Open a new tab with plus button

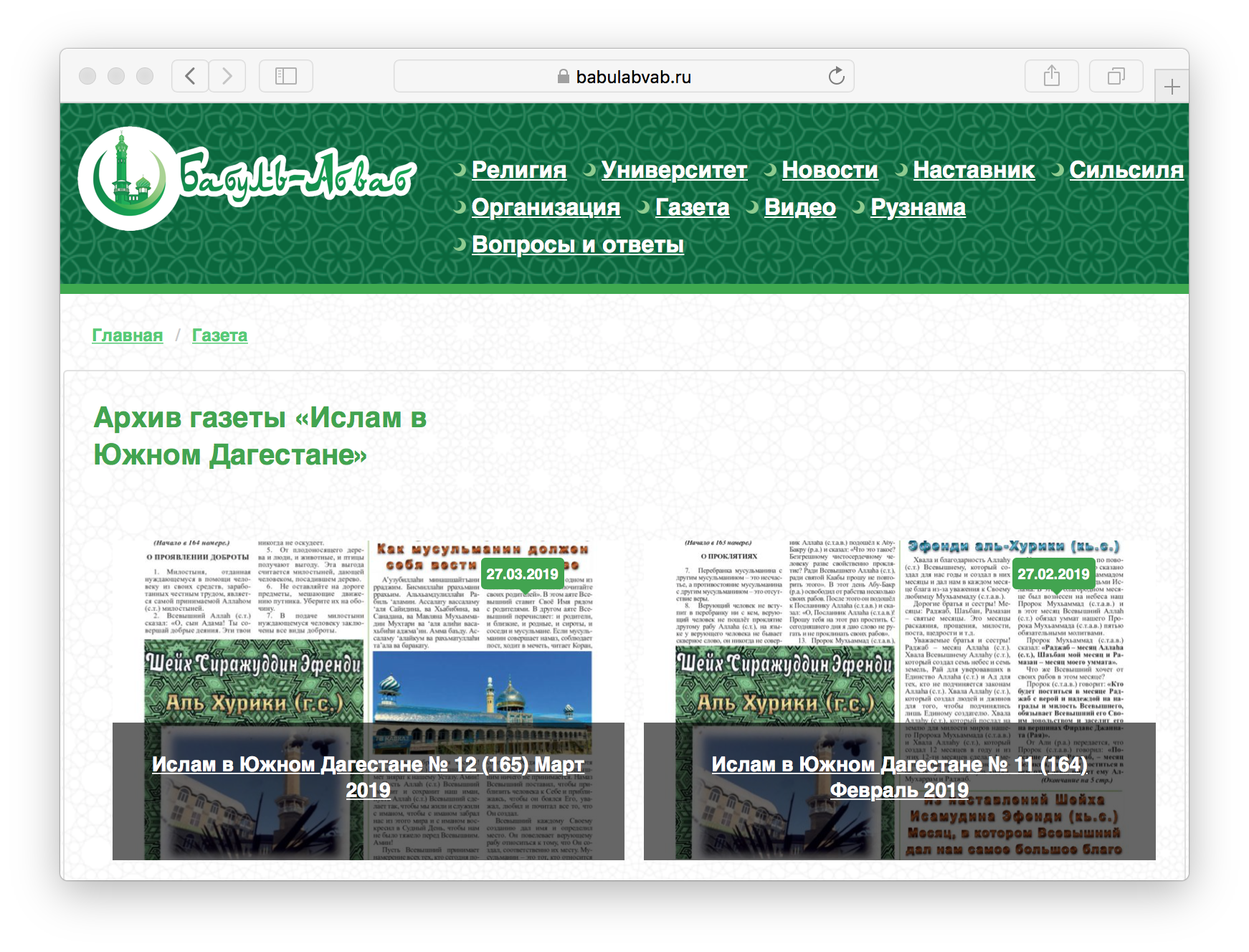[1172, 87]
